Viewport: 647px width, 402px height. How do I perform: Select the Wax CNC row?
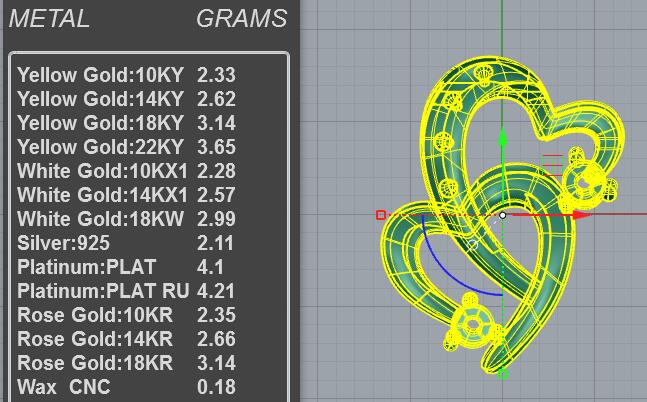[x=126, y=387]
